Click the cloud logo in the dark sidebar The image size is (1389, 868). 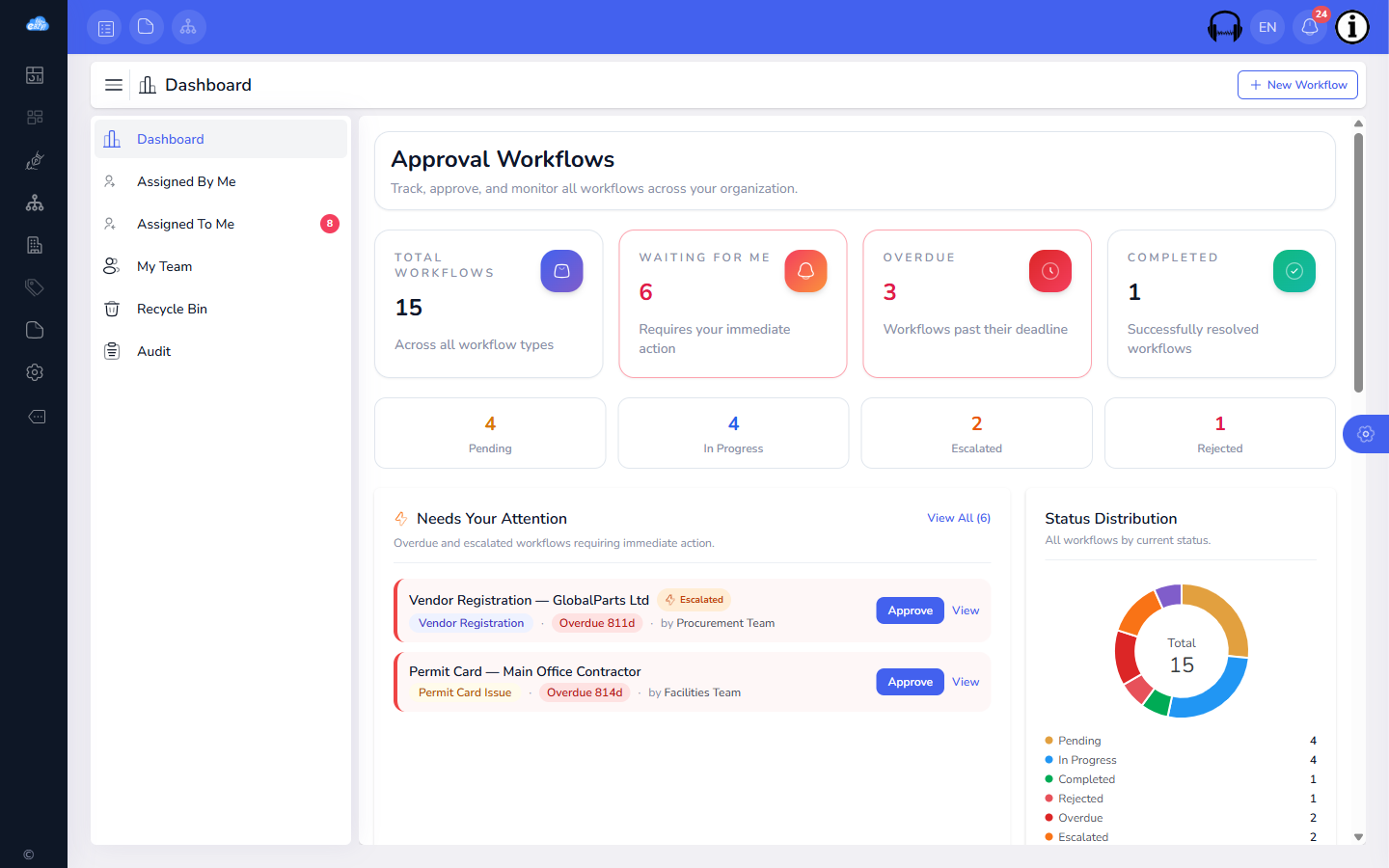click(37, 24)
